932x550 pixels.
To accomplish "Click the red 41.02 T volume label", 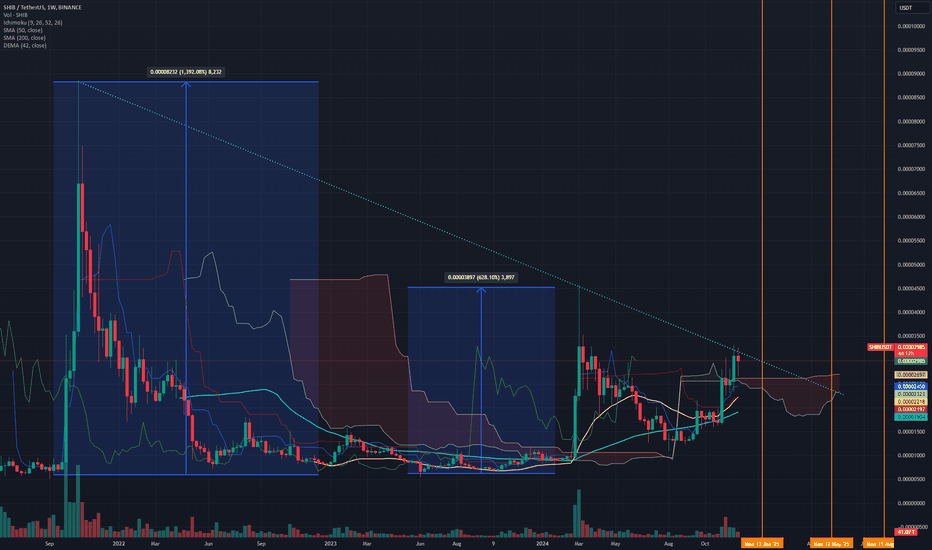I will click(x=906, y=532).
